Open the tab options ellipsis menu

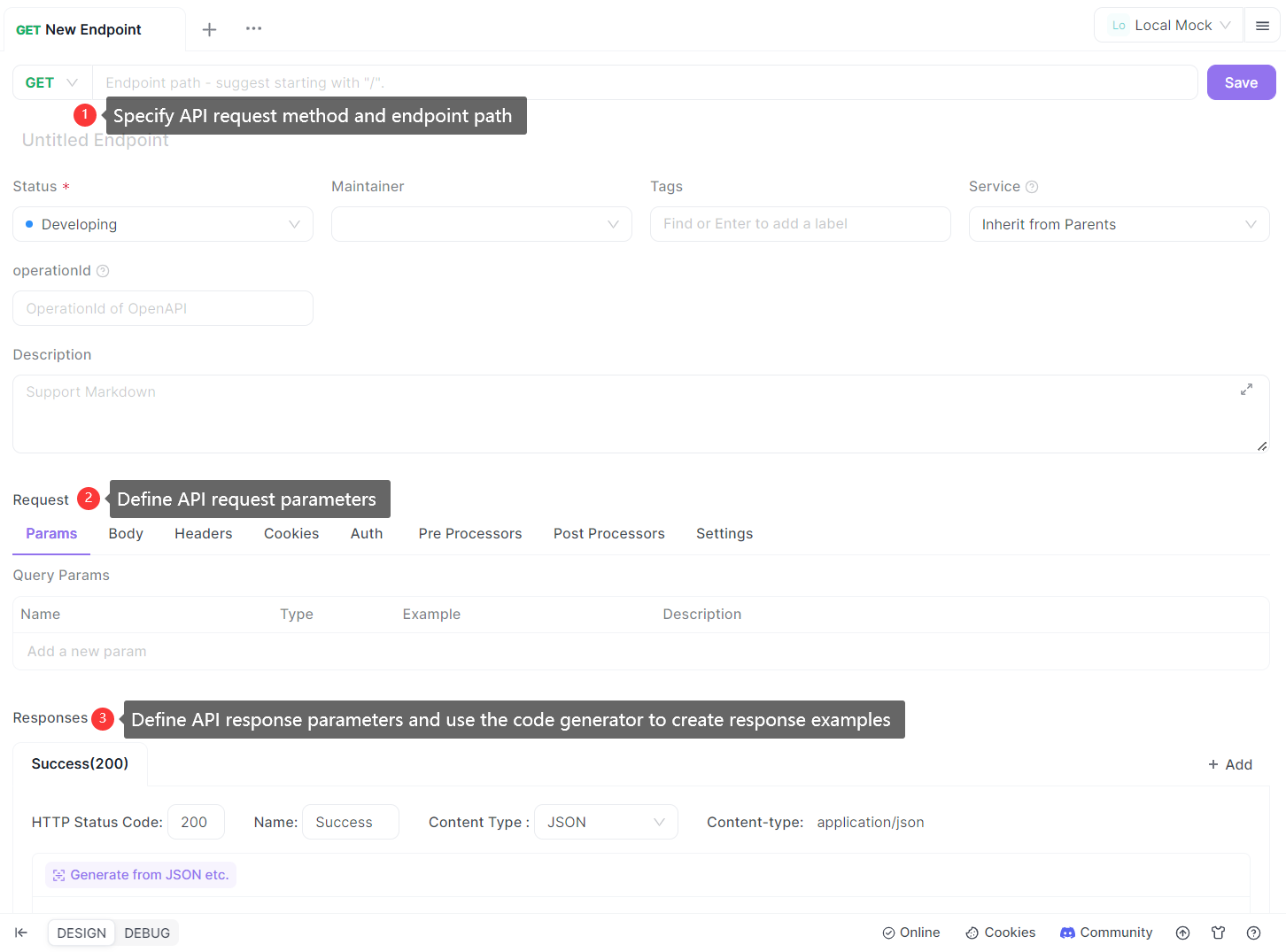[253, 28]
